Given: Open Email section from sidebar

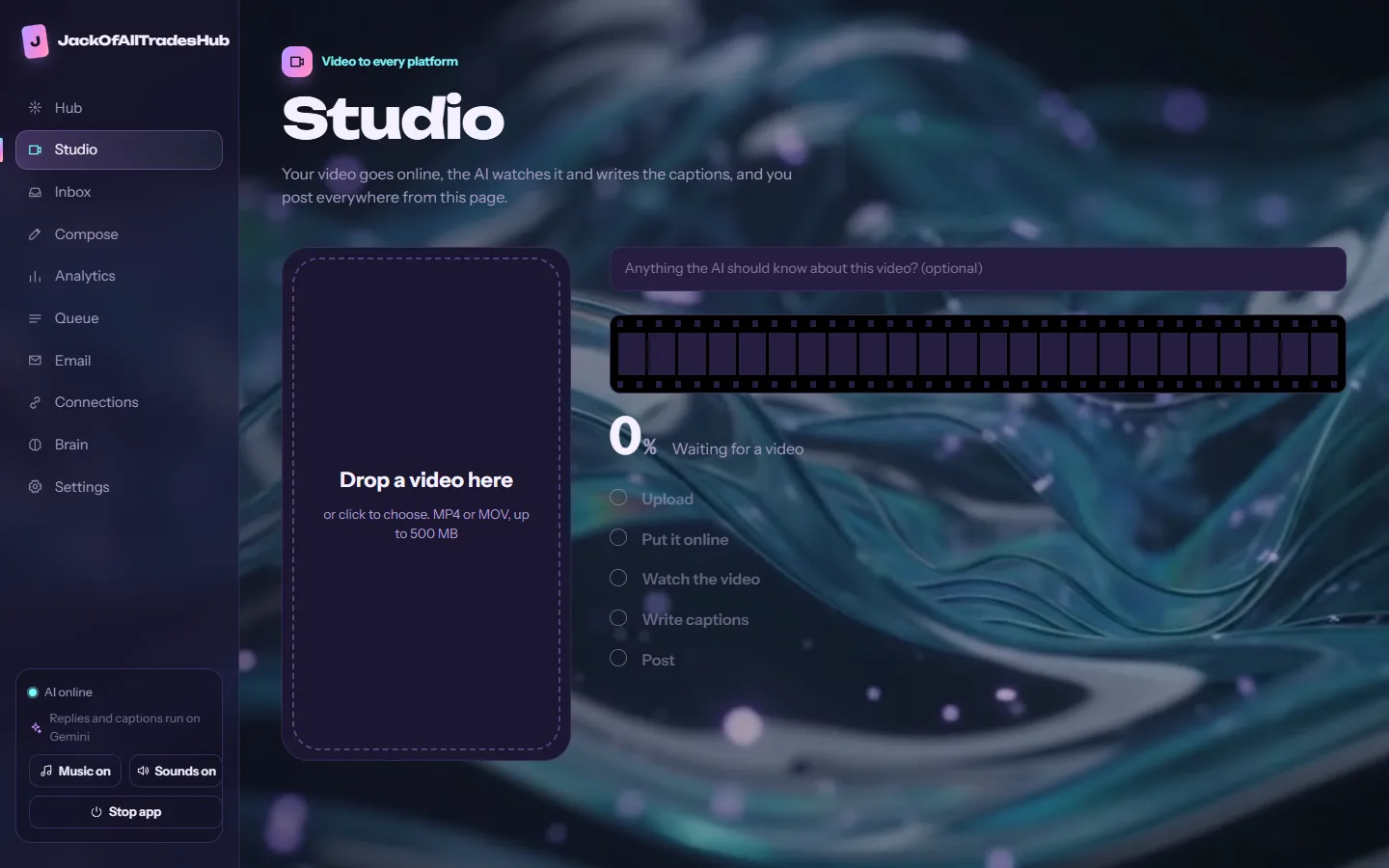Looking at the screenshot, I should tap(119, 361).
